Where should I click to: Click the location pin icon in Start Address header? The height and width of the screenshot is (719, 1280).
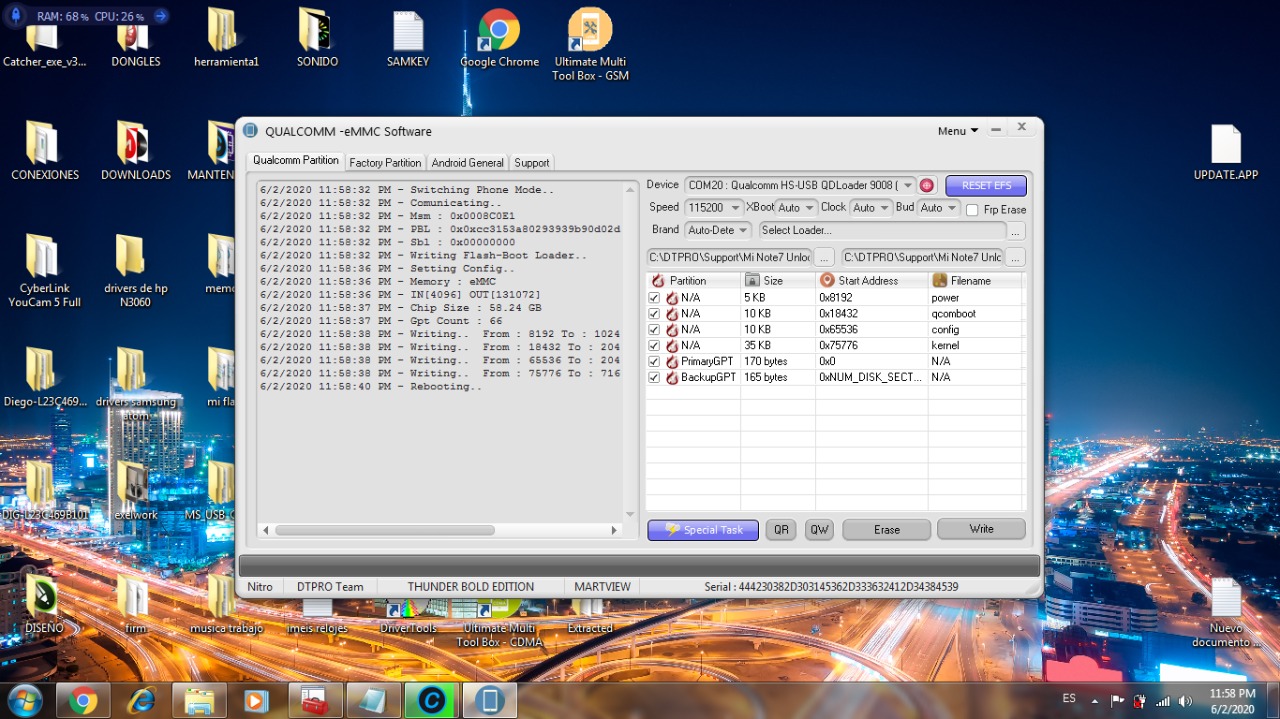(x=827, y=281)
